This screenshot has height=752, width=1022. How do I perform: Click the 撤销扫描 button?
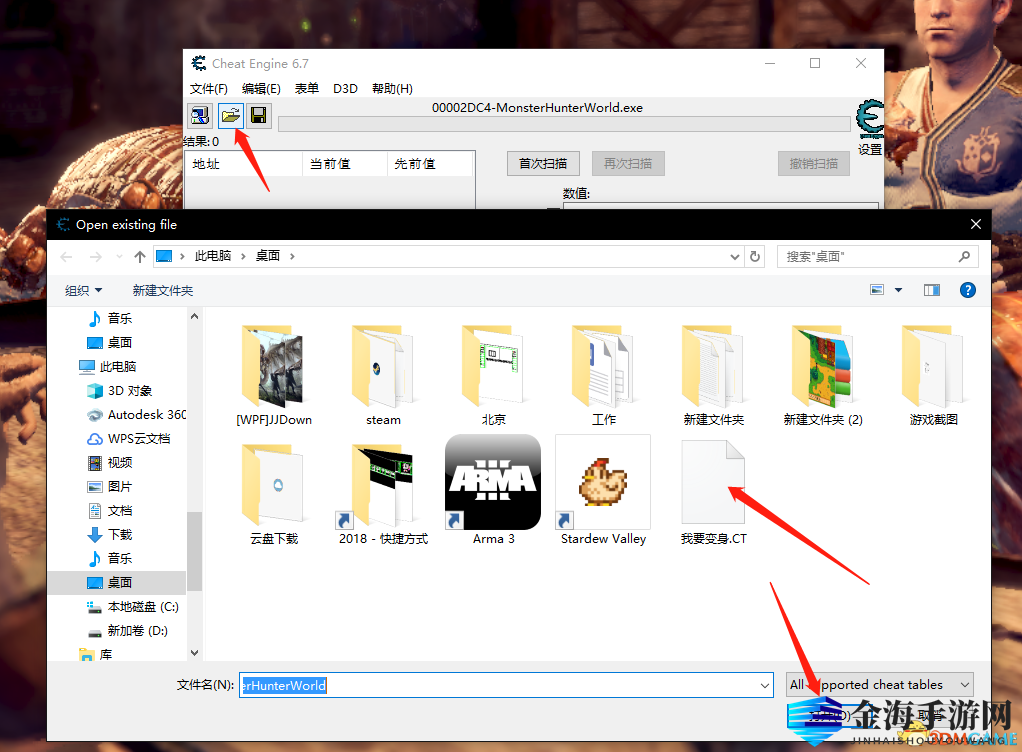pos(813,164)
